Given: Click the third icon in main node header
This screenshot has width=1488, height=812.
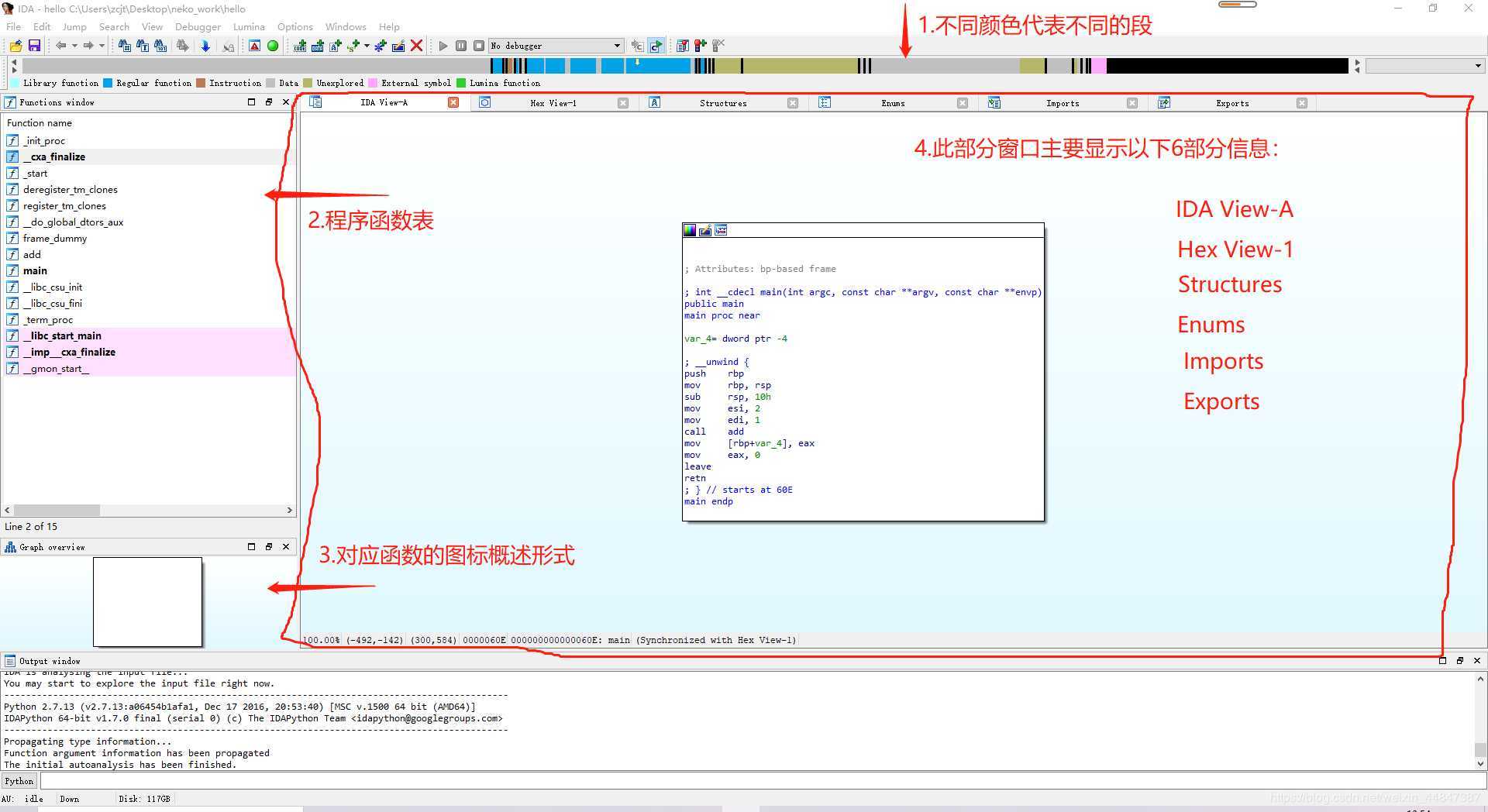Looking at the screenshot, I should [x=721, y=230].
